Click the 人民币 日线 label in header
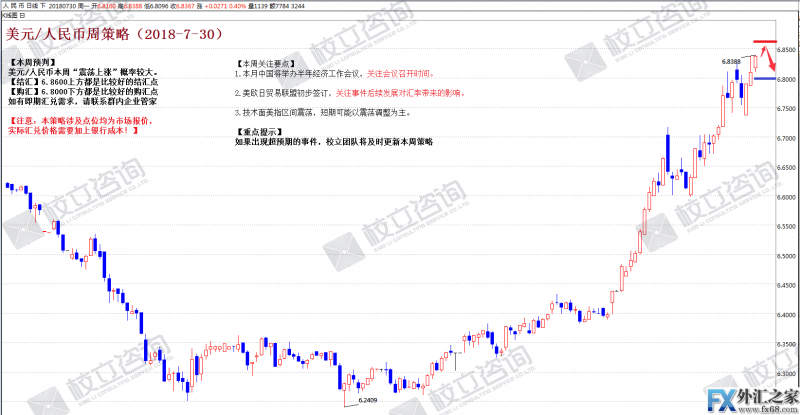This screenshot has height=415, width=800. coord(21,6)
